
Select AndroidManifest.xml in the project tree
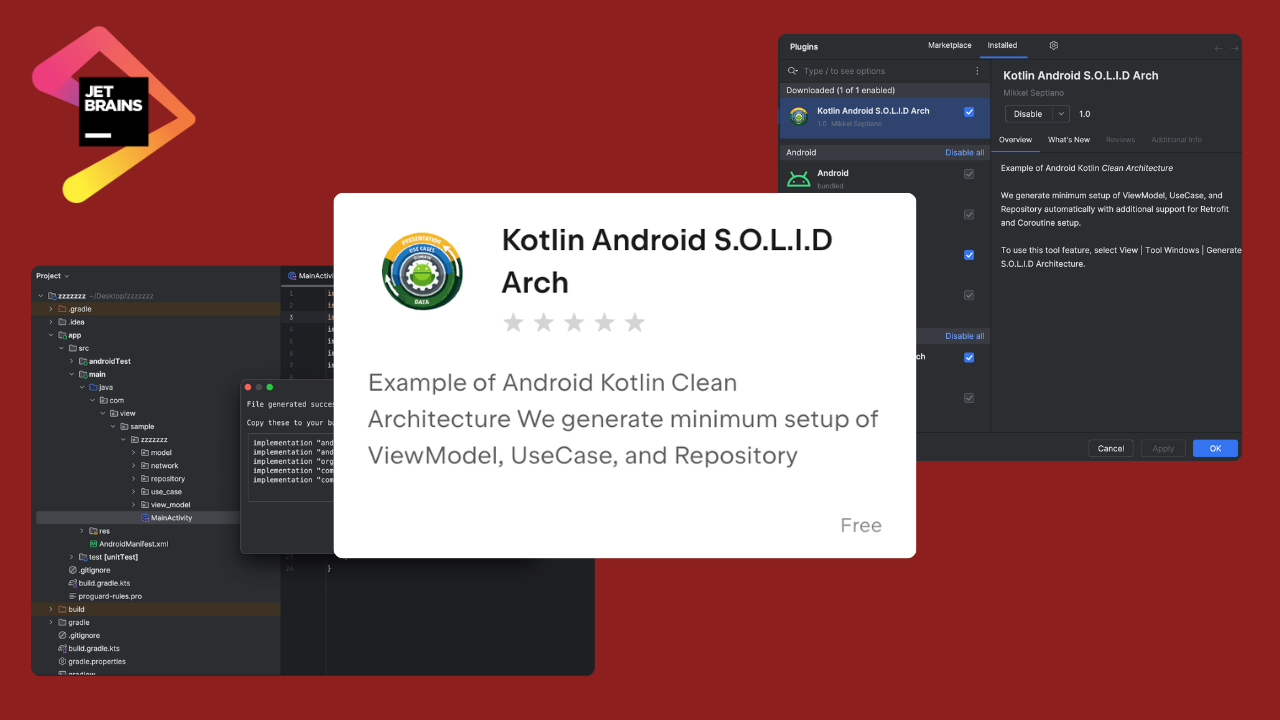coord(134,544)
